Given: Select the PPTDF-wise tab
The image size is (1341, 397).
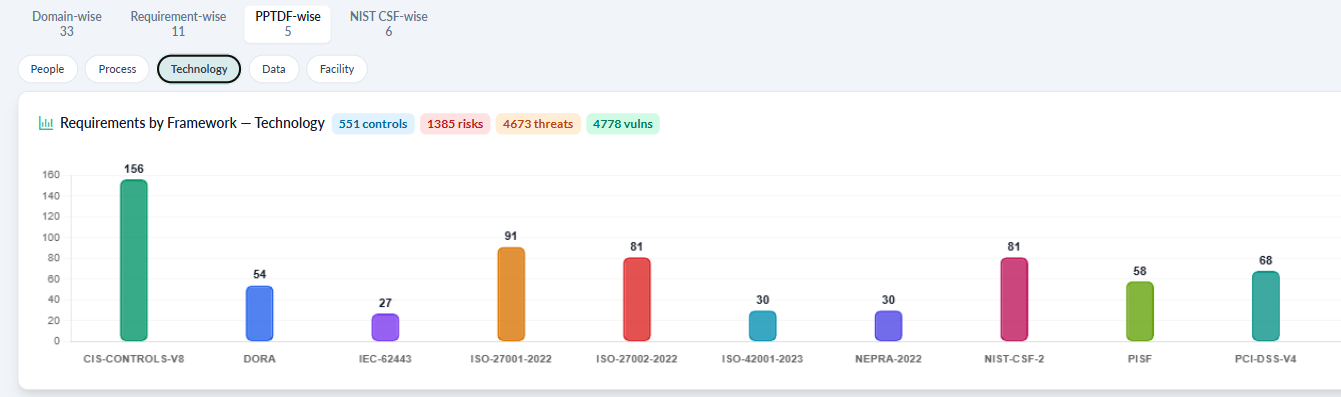Looking at the screenshot, I should [287, 23].
